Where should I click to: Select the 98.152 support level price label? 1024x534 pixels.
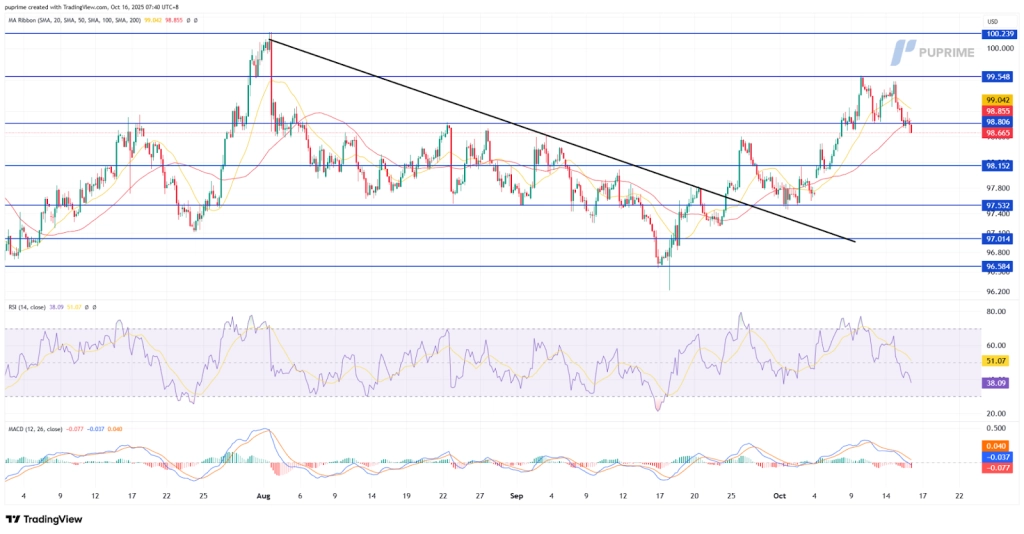tap(998, 166)
